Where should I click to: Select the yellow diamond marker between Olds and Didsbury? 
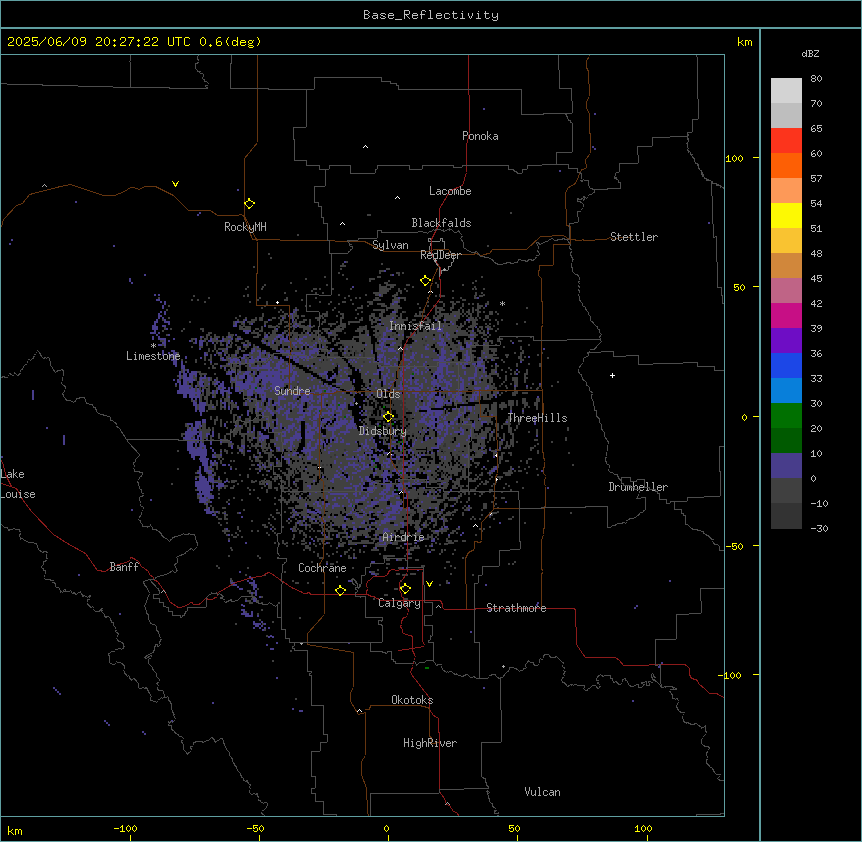388,417
